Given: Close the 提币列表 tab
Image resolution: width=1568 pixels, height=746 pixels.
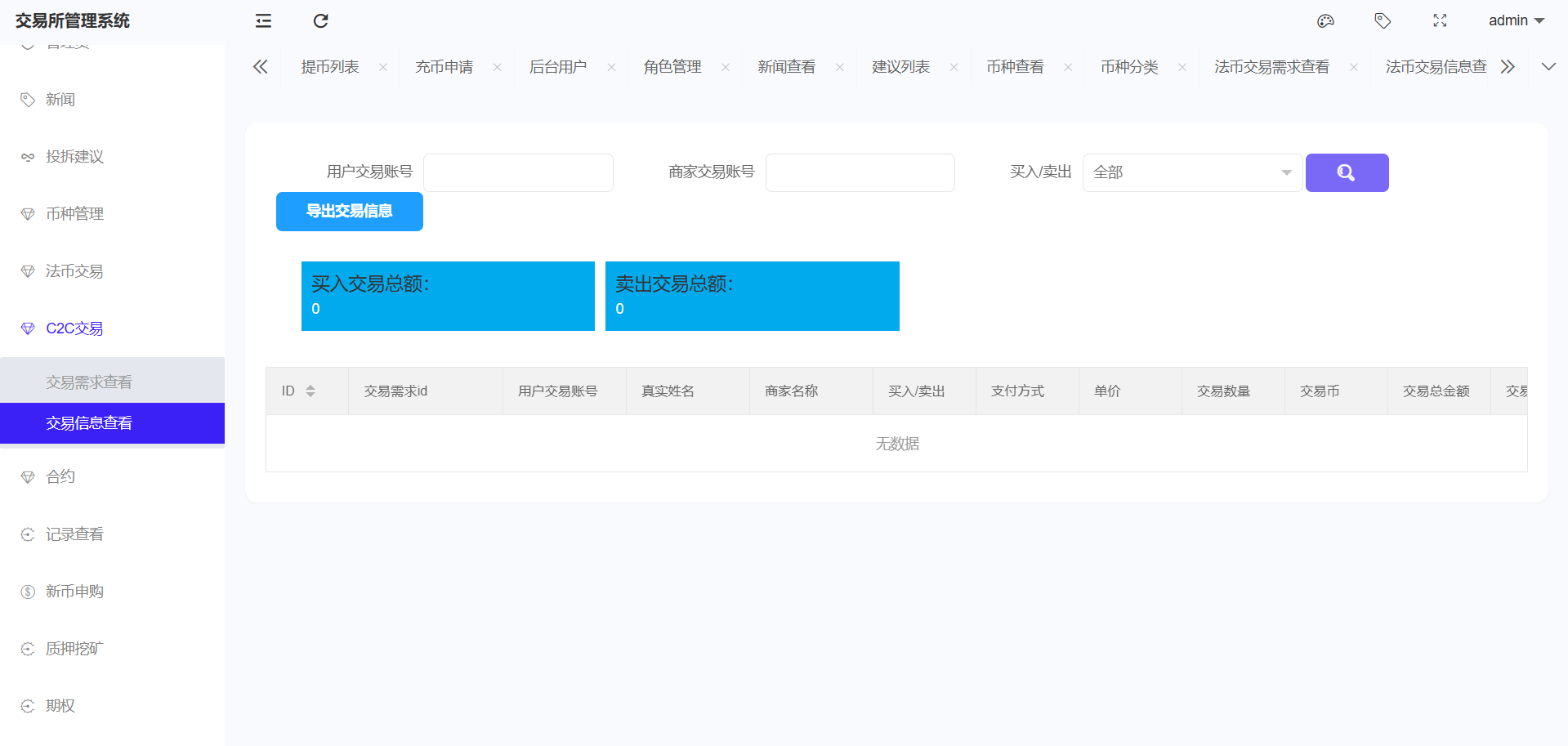Looking at the screenshot, I should coord(383,67).
